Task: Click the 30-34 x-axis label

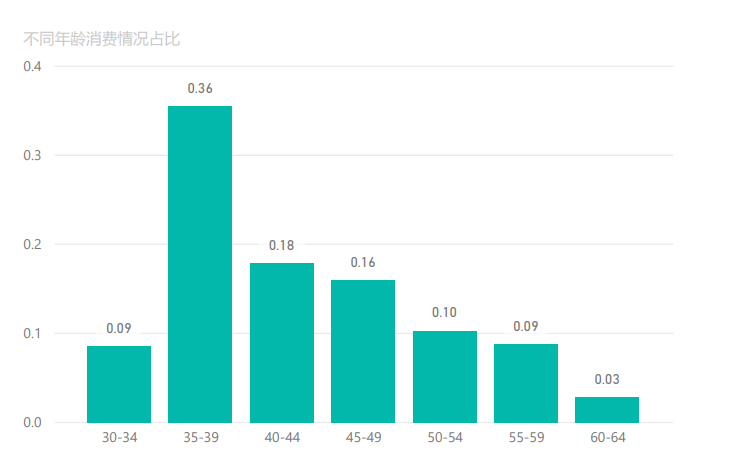Action: pyautogui.click(x=120, y=438)
